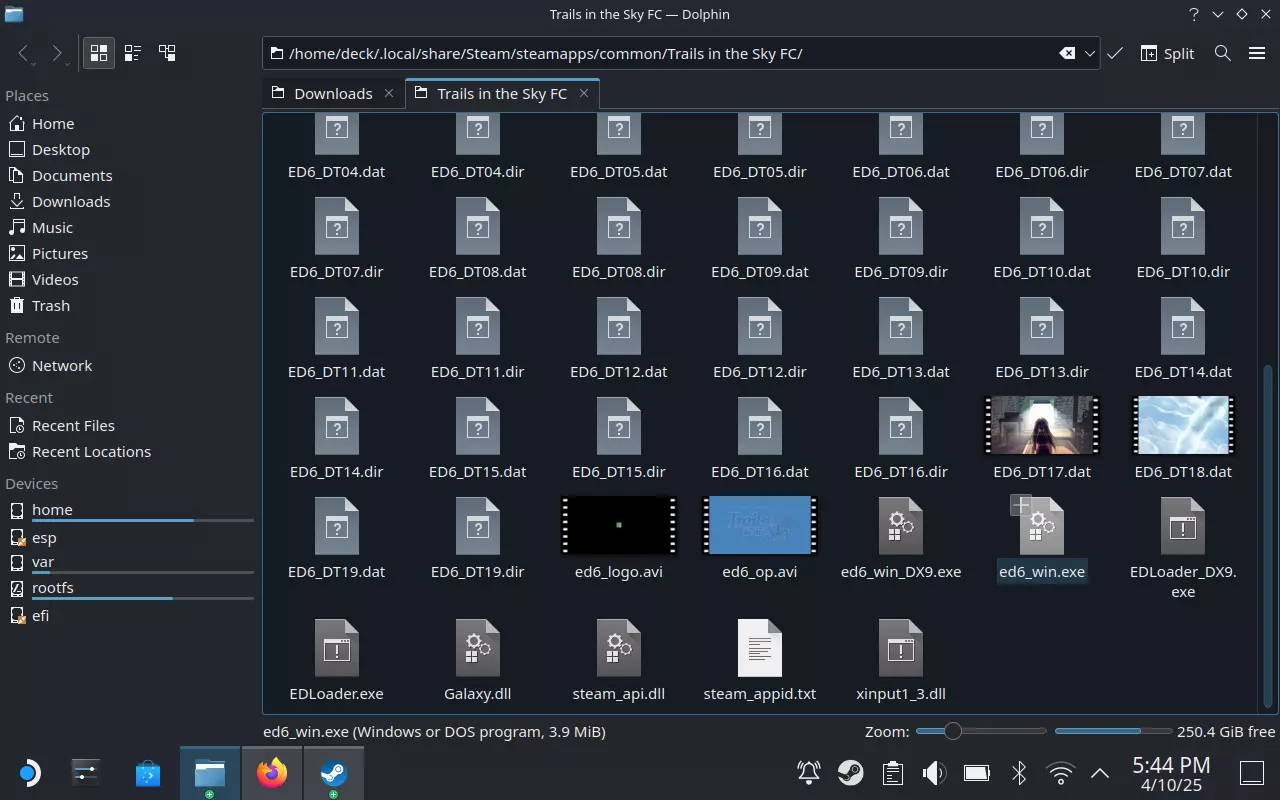Select the ed6_op.avi video thumbnail
Screen dimensions: 1280x800
coord(760,525)
